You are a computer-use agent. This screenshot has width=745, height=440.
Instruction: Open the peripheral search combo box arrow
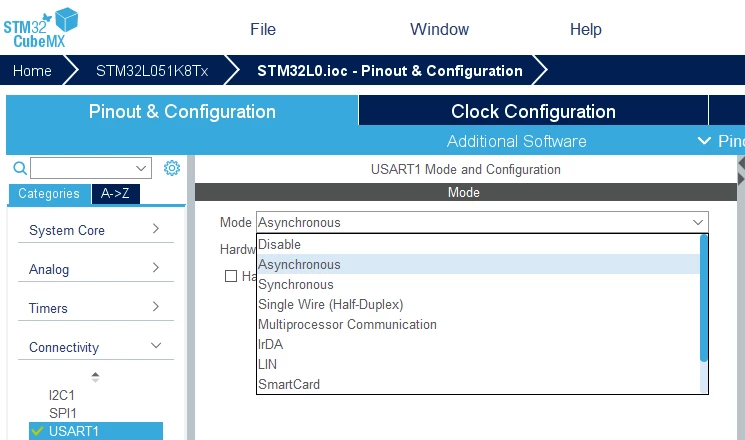tap(141, 168)
